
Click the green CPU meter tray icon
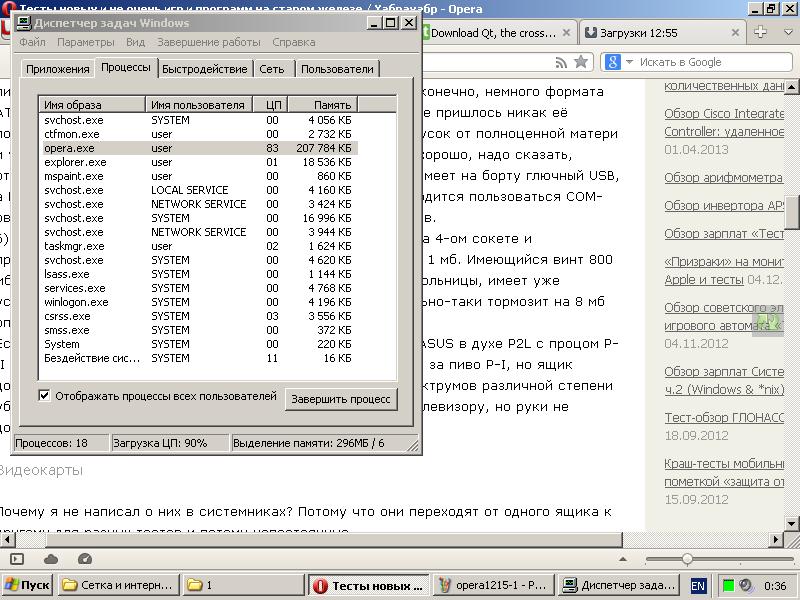pyautogui.click(x=729, y=585)
